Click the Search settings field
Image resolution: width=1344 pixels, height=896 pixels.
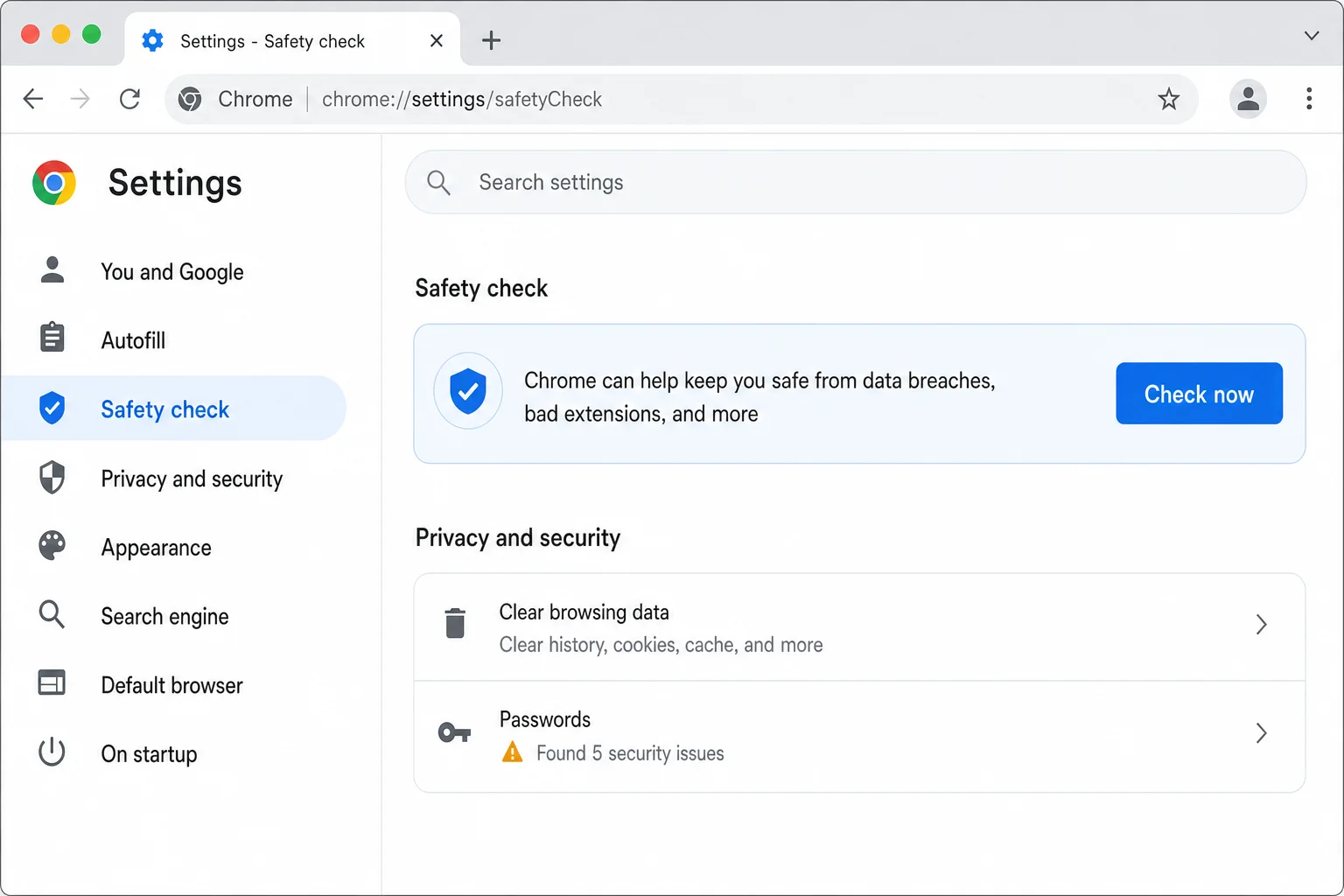tap(856, 182)
